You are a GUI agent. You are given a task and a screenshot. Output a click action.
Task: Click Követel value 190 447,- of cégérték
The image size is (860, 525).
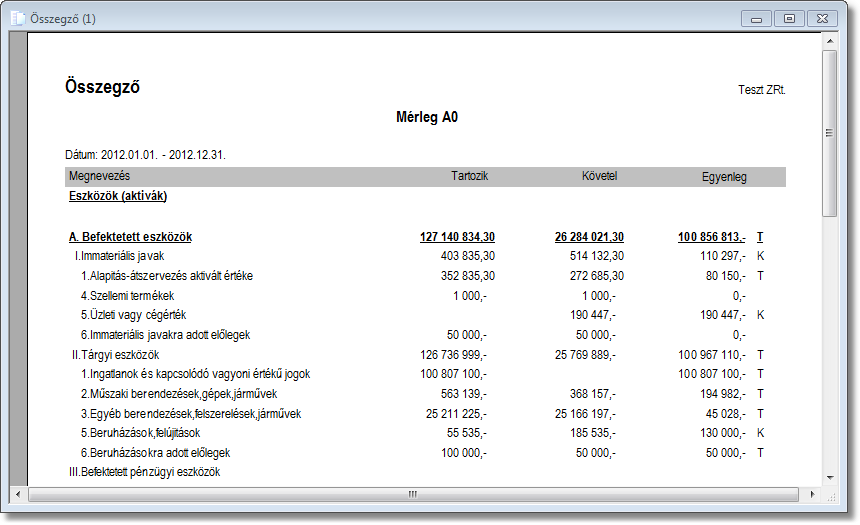pyautogui.click(x=592, y=315)
